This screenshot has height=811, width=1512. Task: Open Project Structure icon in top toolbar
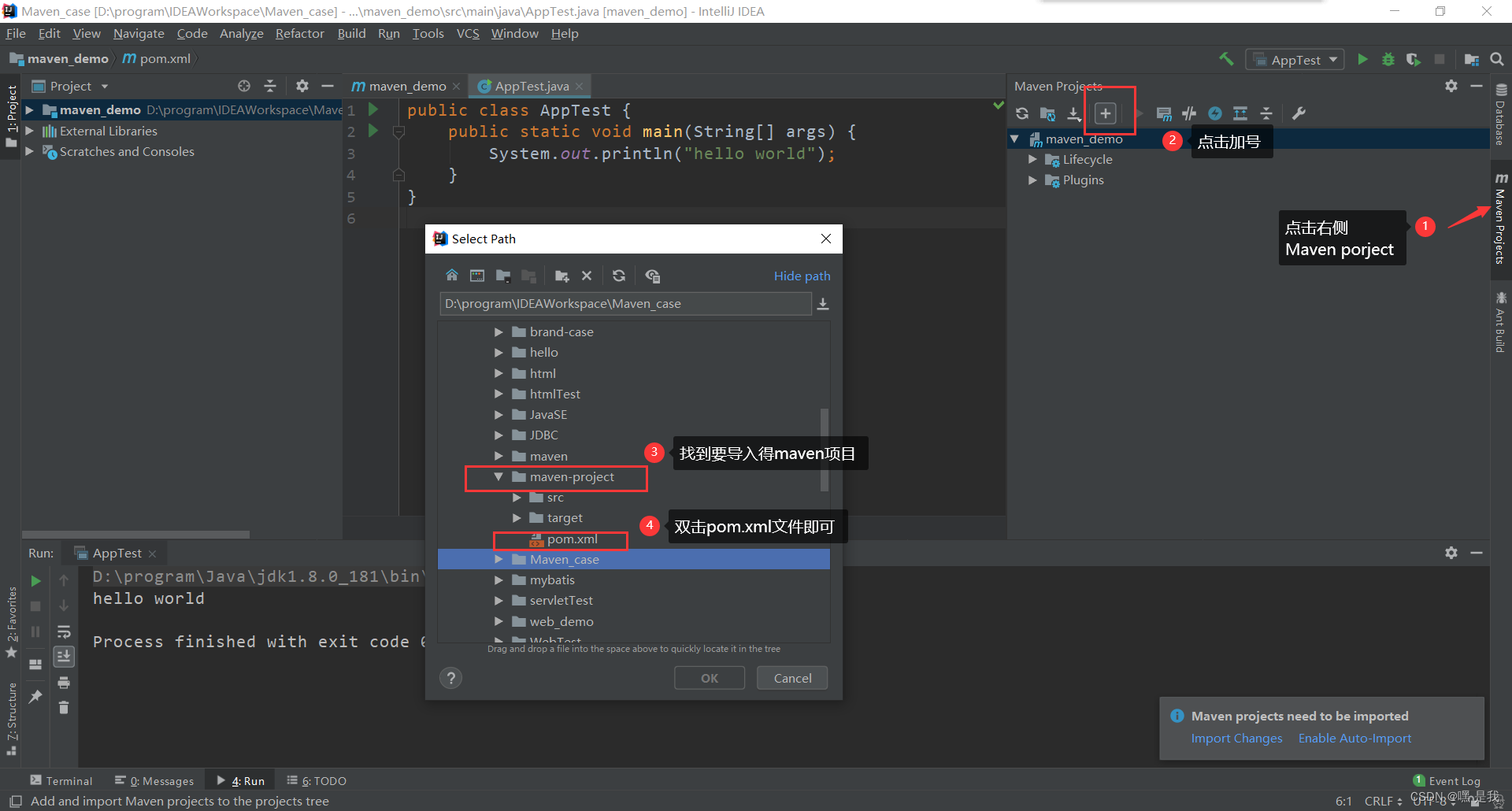(1471, 59)
